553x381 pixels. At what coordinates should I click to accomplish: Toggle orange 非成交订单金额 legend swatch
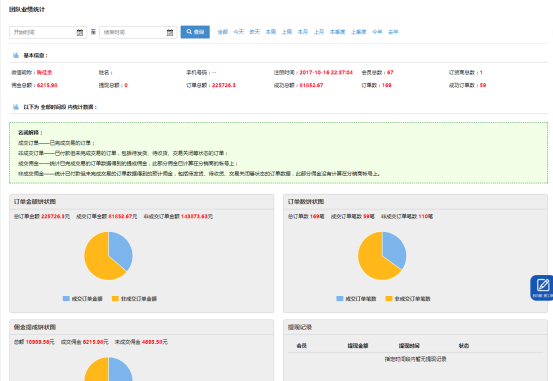coord(115,299)
